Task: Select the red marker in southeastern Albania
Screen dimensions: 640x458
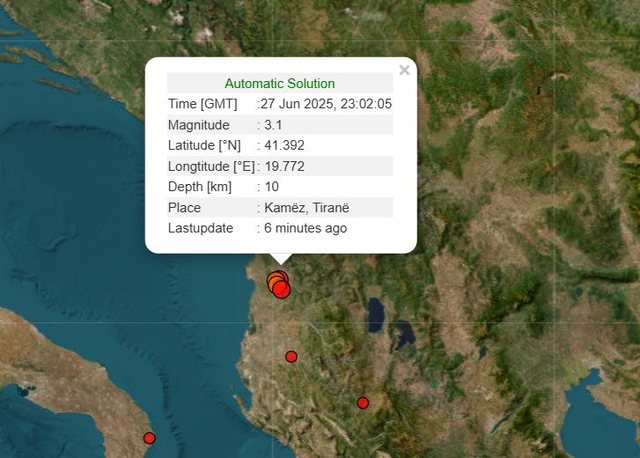Action: pyautogui.click(x=363, y=403)
